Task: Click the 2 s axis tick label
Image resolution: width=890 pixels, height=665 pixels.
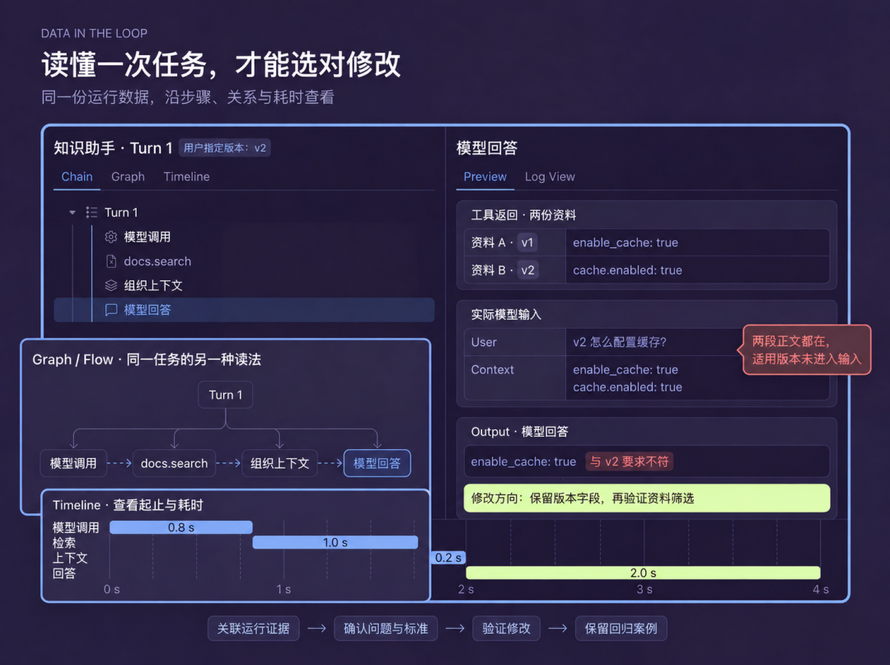Action: pos(466,590)
